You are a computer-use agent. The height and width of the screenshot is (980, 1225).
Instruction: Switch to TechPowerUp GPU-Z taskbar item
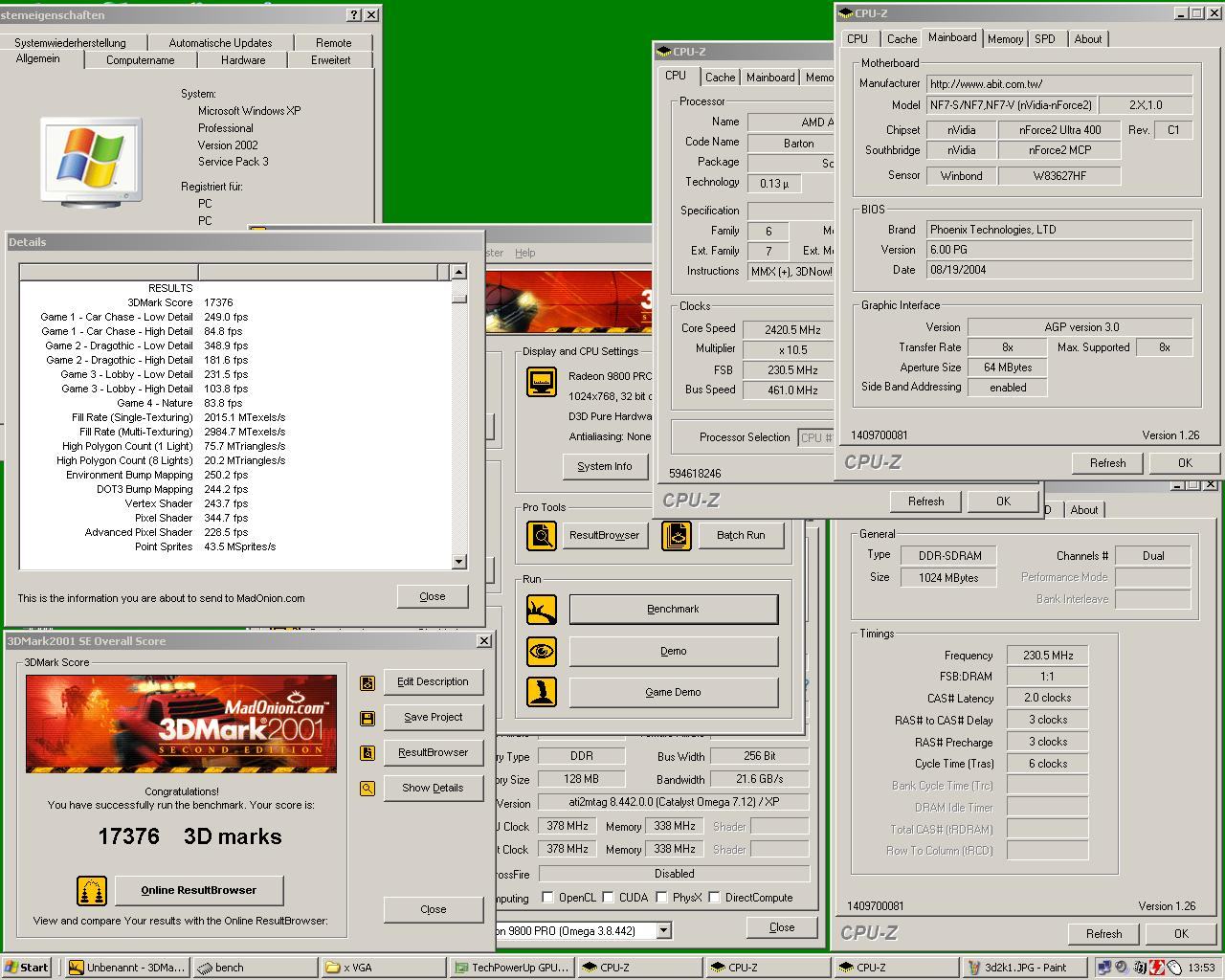coord(512,968)
